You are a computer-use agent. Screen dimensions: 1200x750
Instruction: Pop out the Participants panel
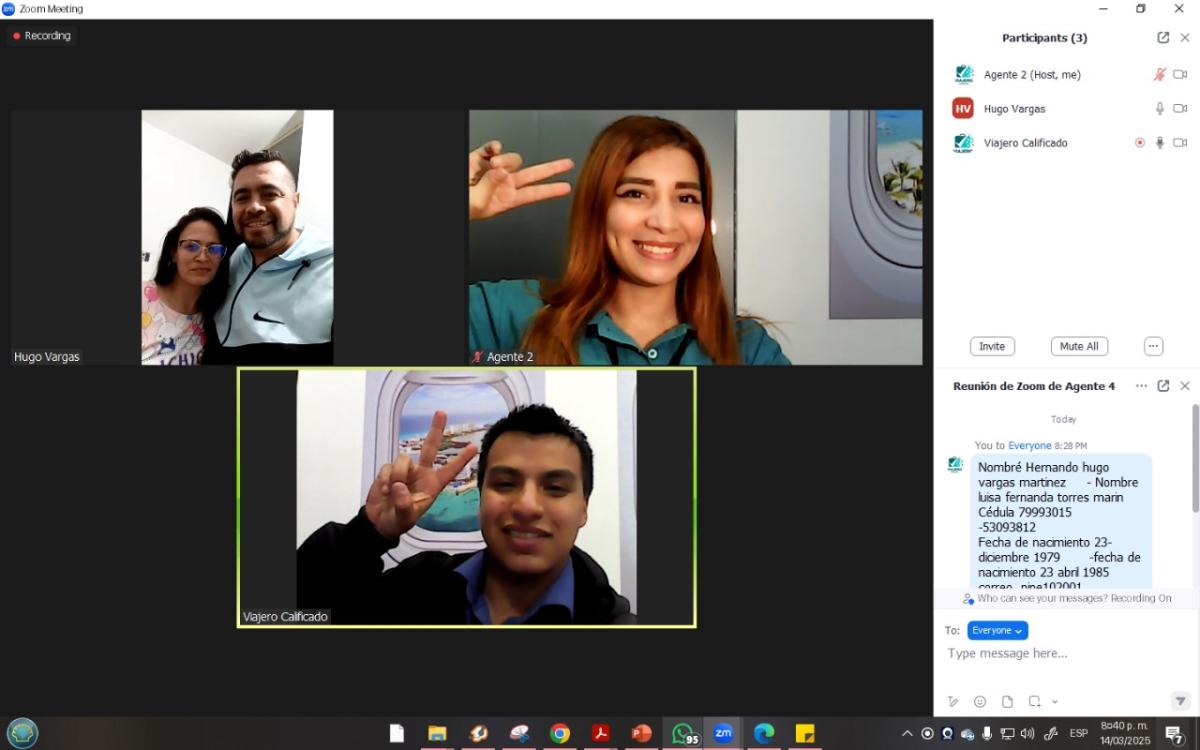click(1163, 38)
